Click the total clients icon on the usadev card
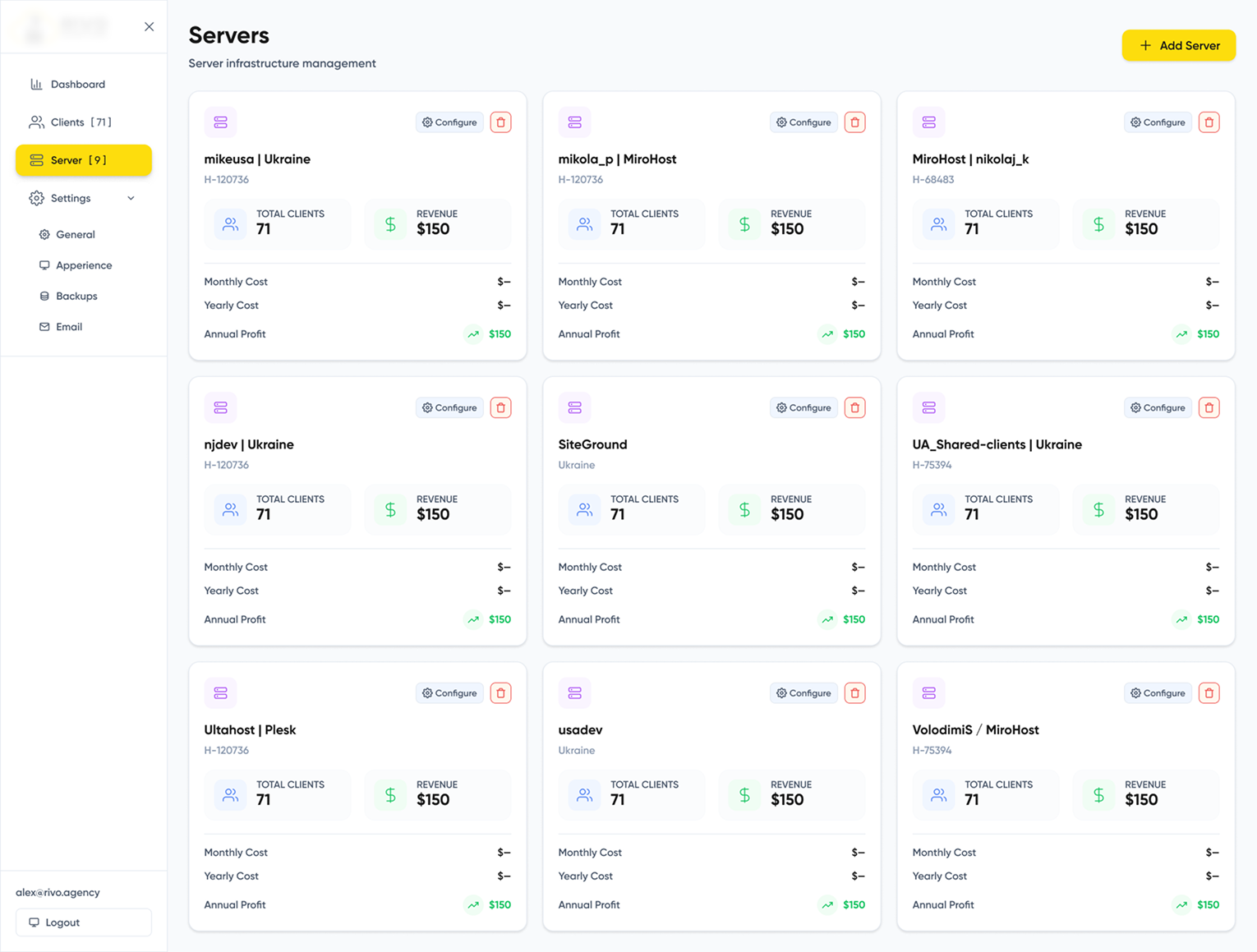Image resolution: width=1257 pixels, height=952 pixels. point(584,794)
